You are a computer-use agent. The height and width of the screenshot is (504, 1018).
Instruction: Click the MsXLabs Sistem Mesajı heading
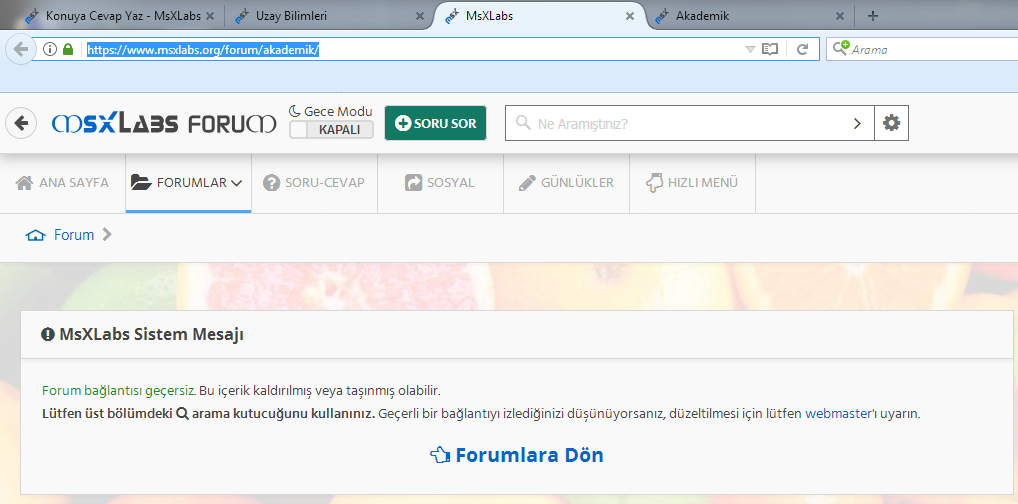pos(143,334)
